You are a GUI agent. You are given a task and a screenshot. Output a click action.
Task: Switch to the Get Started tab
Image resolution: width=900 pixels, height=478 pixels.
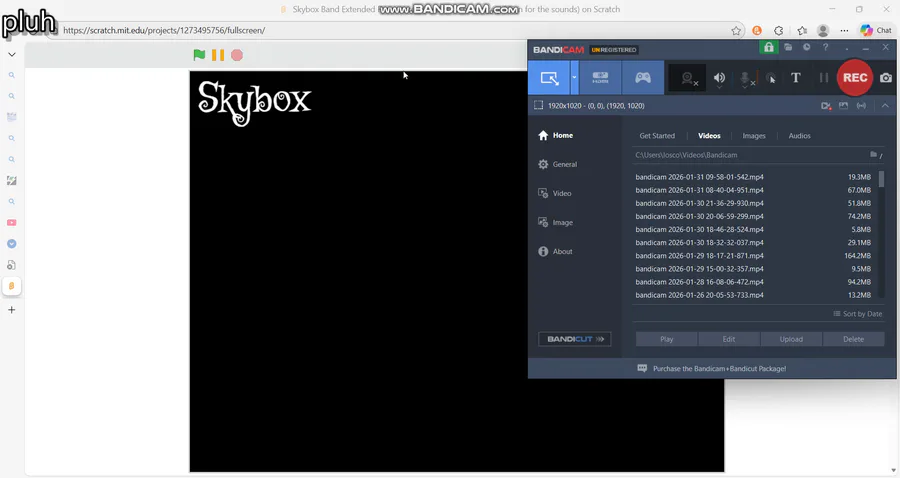point(657,136)
